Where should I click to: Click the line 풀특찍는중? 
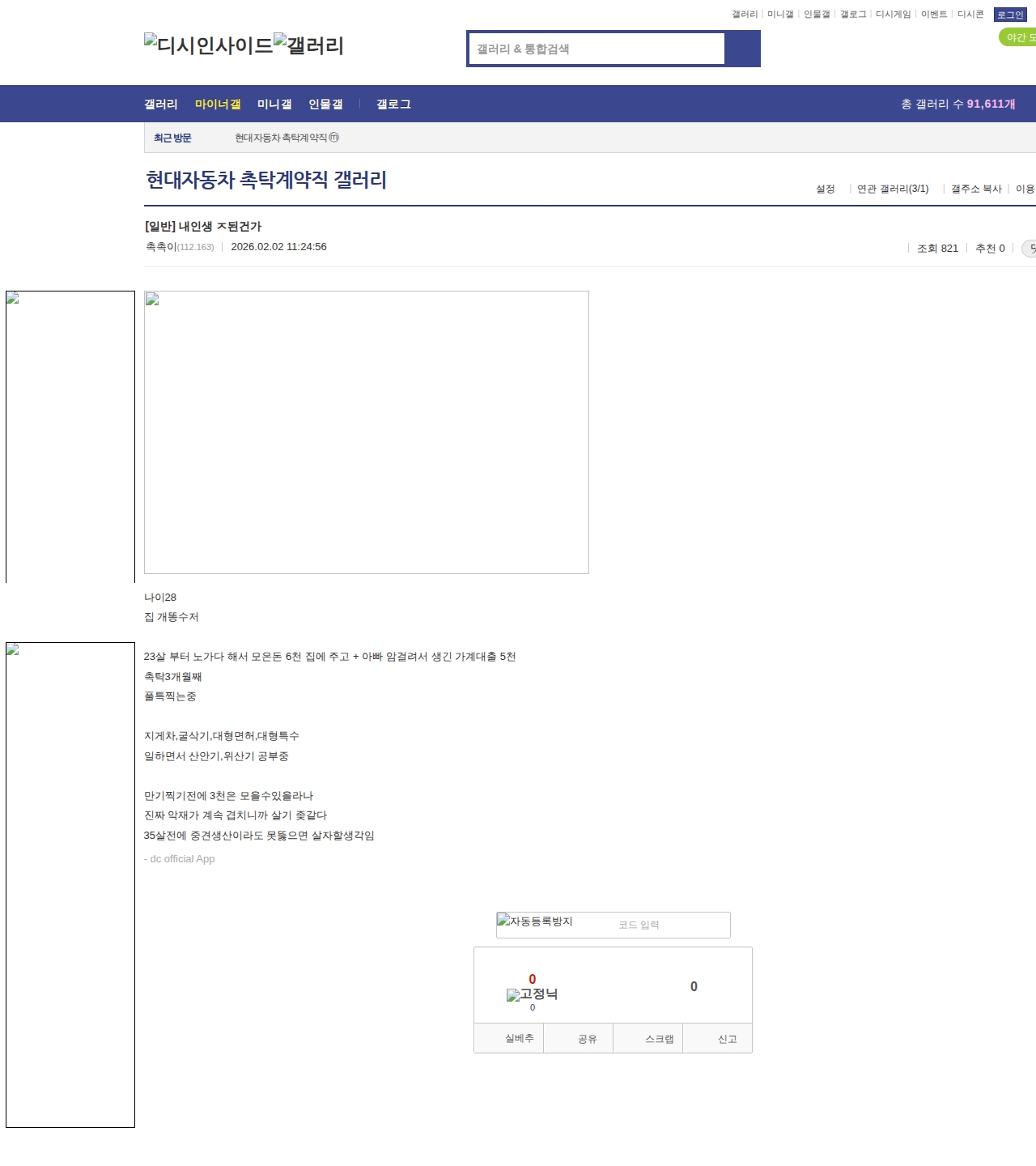click(170, 696)
